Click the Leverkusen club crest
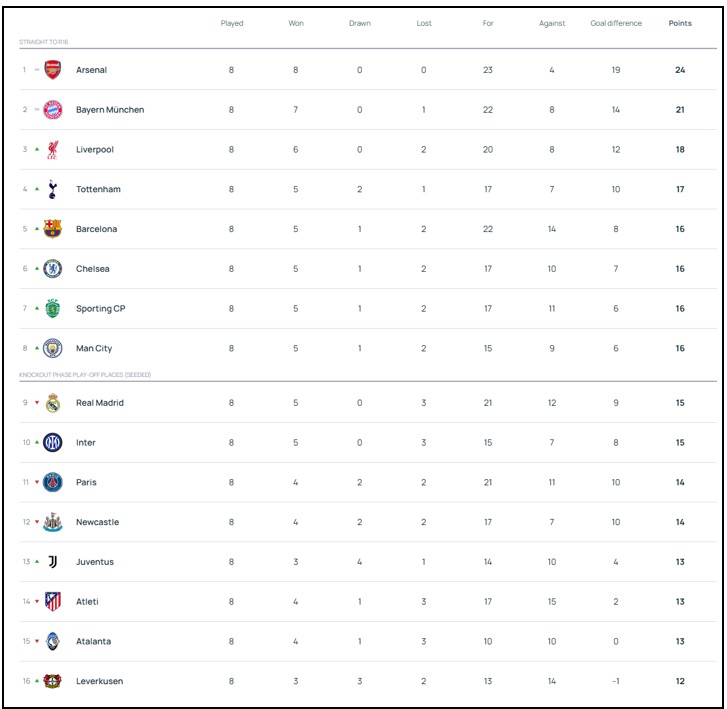 point(53,681)
